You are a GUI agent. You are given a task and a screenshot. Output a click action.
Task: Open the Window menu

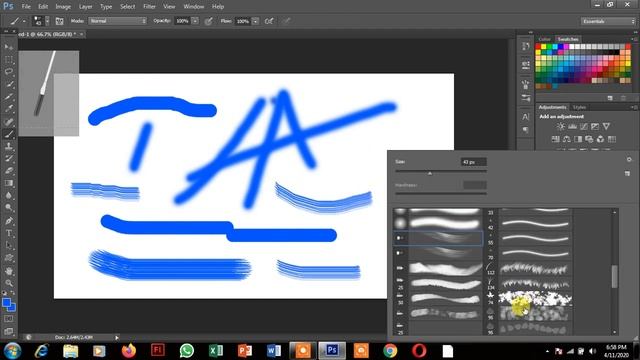(193, 7)
